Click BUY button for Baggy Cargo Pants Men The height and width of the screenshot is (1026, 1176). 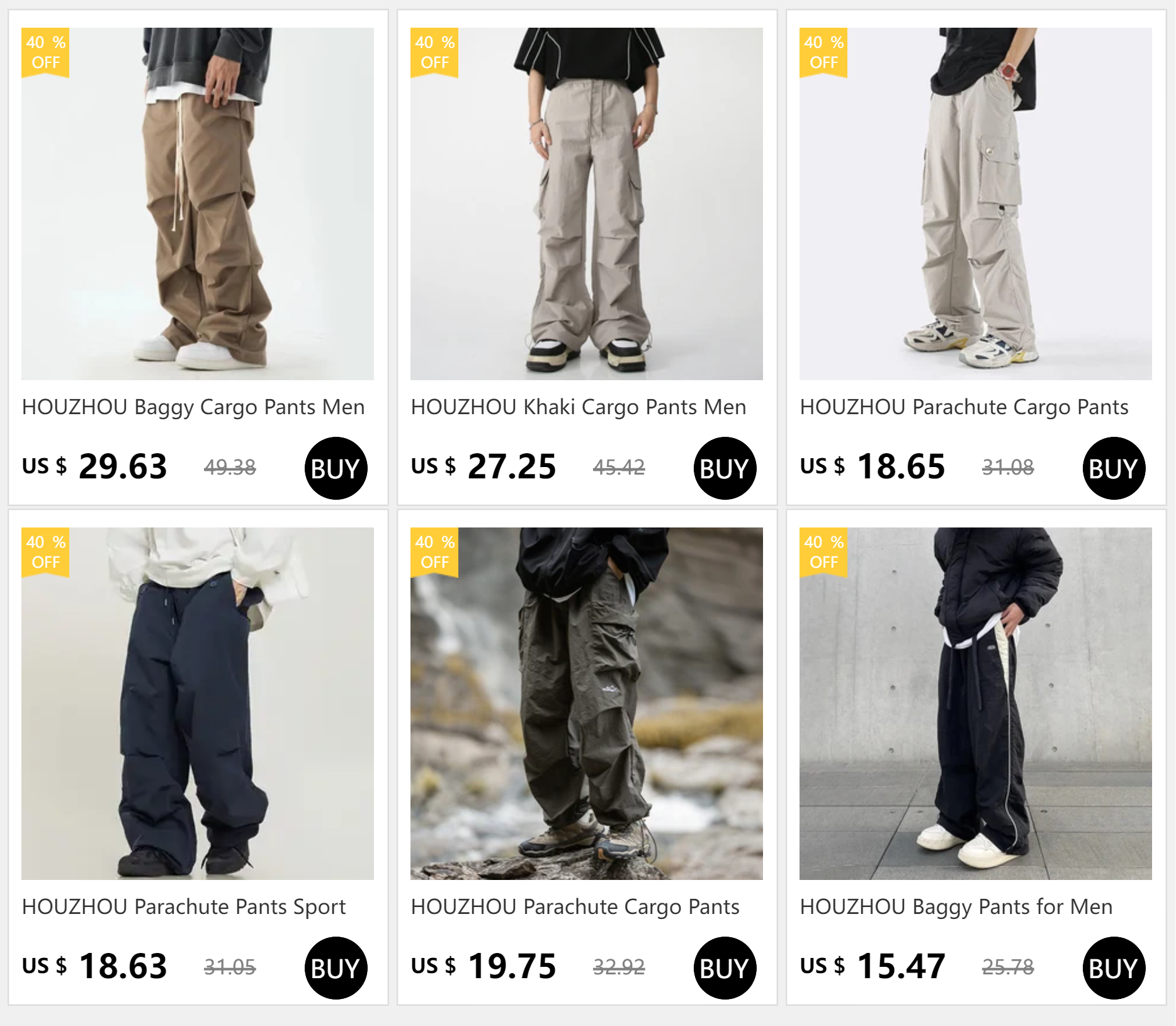coord(336,468)
